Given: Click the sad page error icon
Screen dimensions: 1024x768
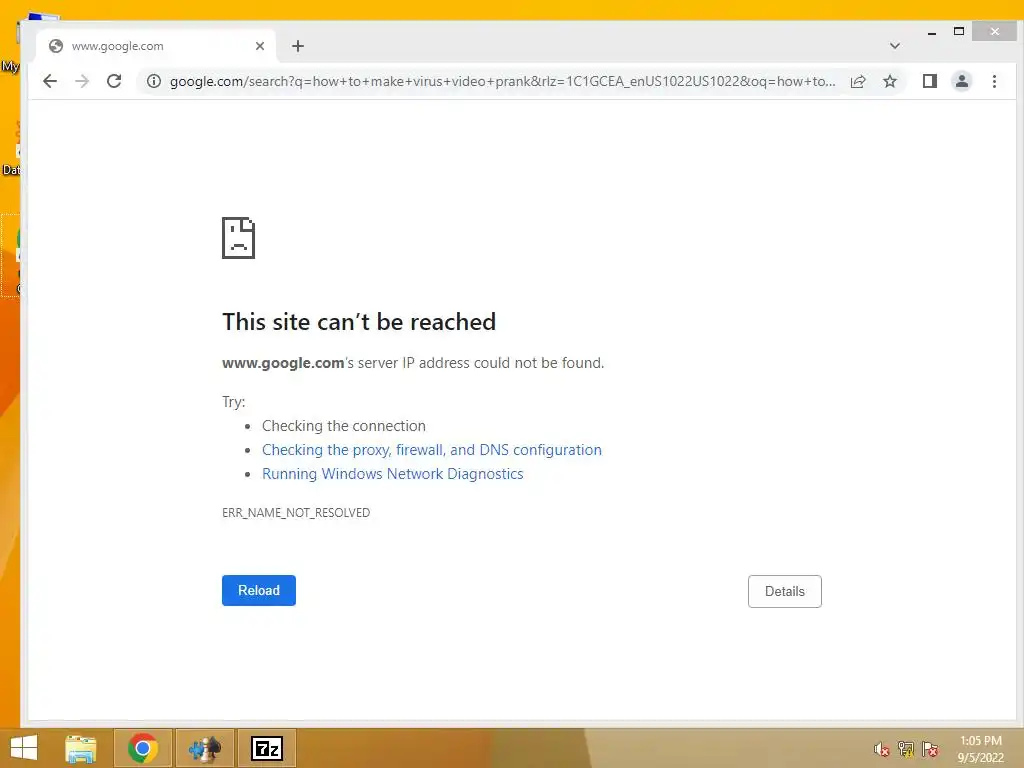Looking at the screenshot, I should pyautogui.click(x=238, y=238).
